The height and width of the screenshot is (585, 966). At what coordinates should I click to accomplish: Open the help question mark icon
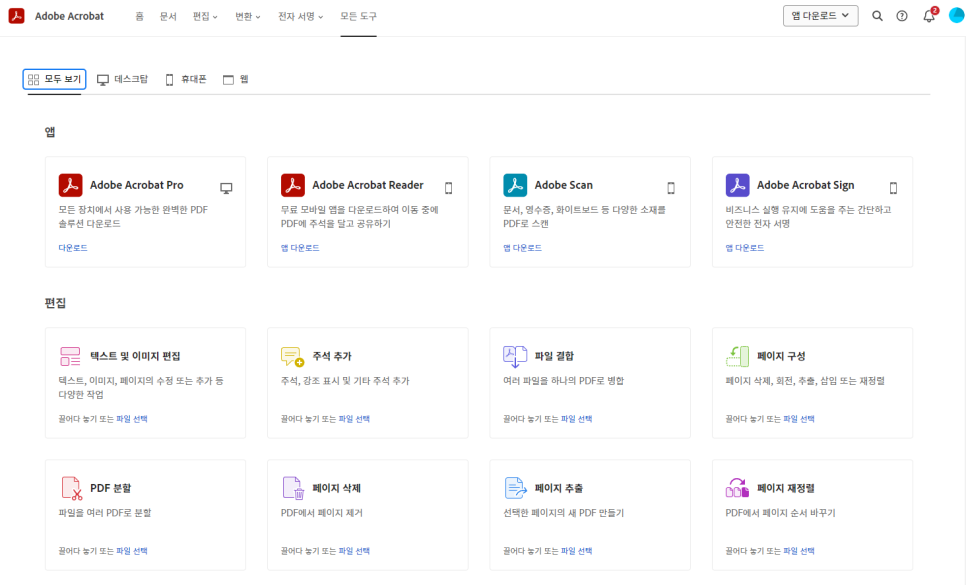902,16
